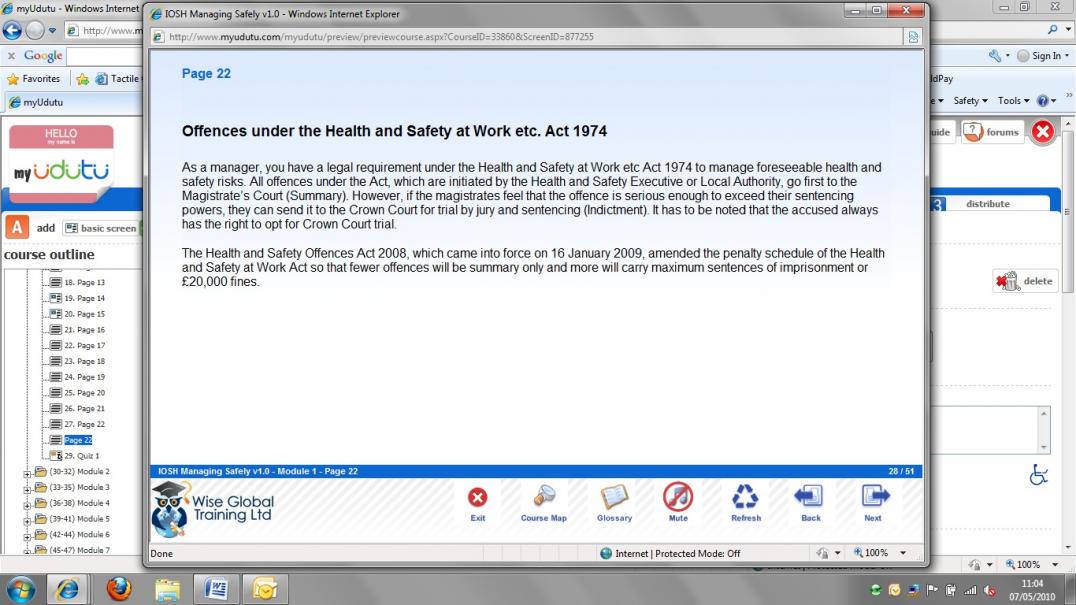Open the Glossary
Image resolution: width=1076 pixels, height=605 pixels.
pos(614,503)
